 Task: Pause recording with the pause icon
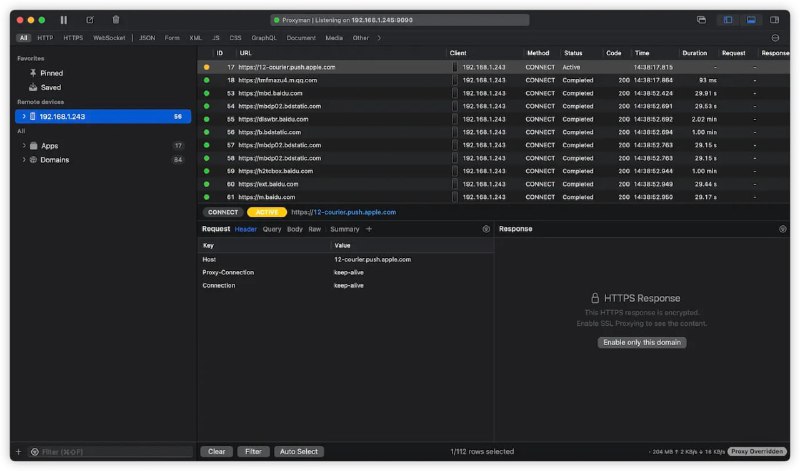tap(64, 20)
